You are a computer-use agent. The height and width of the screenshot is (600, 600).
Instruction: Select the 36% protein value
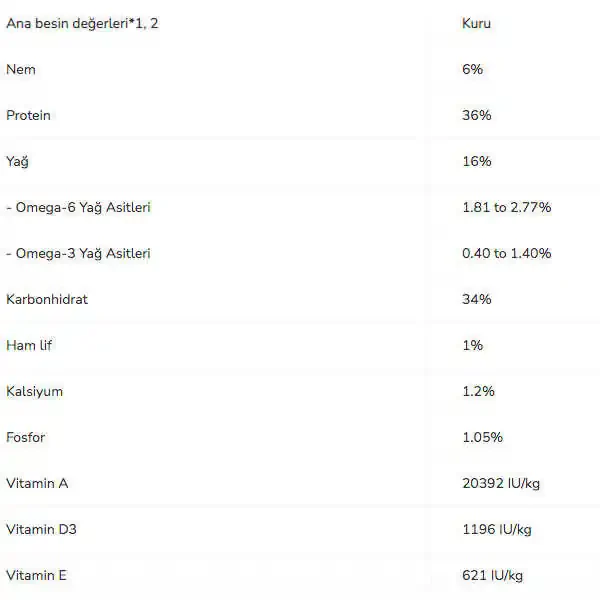coord(476,115)
